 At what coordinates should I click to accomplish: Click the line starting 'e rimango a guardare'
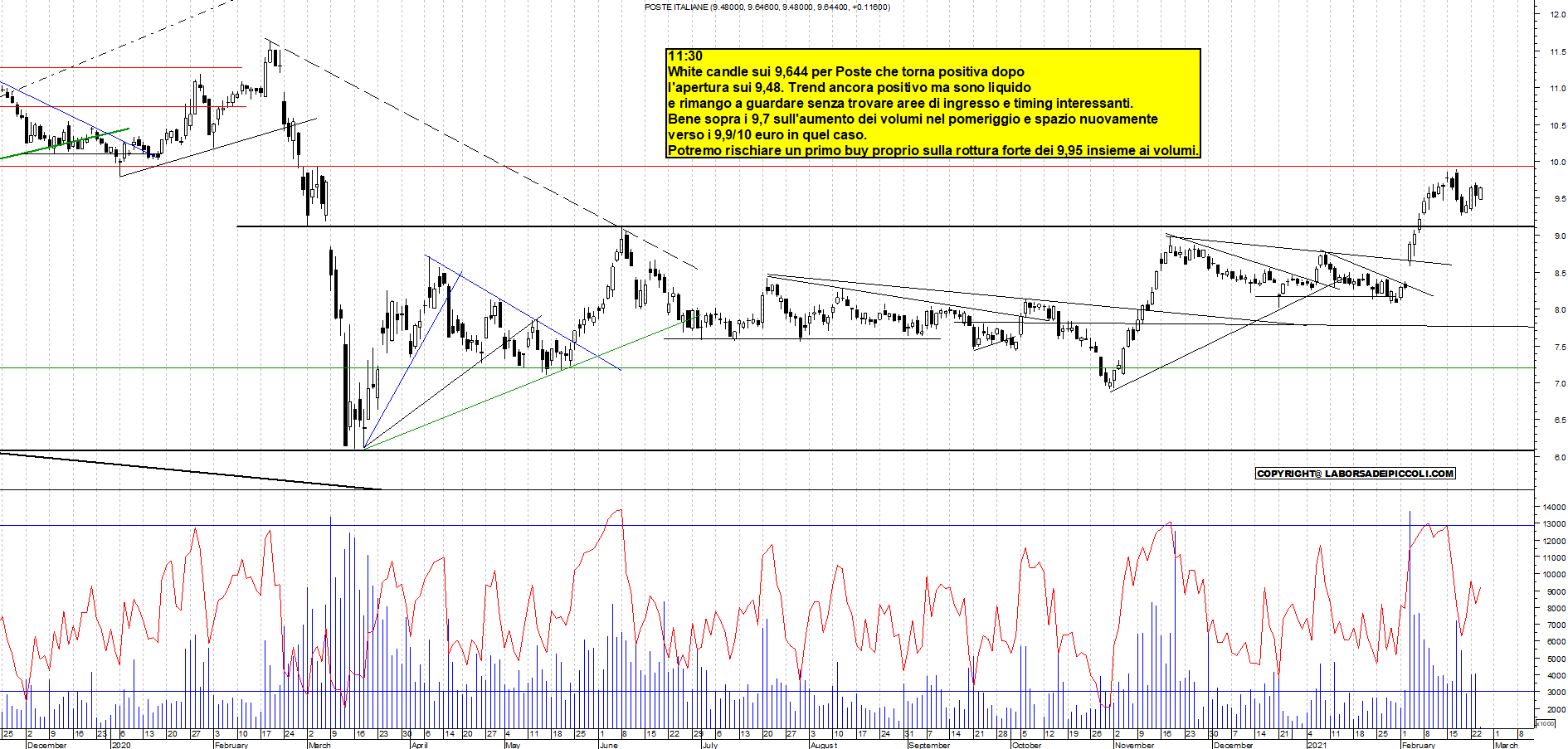(900, 104)
